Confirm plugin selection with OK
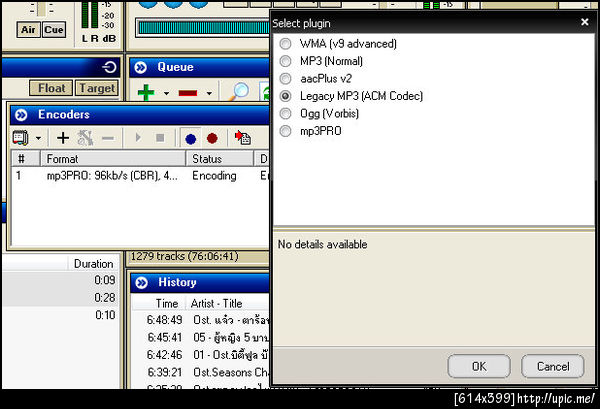This screenshot has width=600, height=409. 479,366
